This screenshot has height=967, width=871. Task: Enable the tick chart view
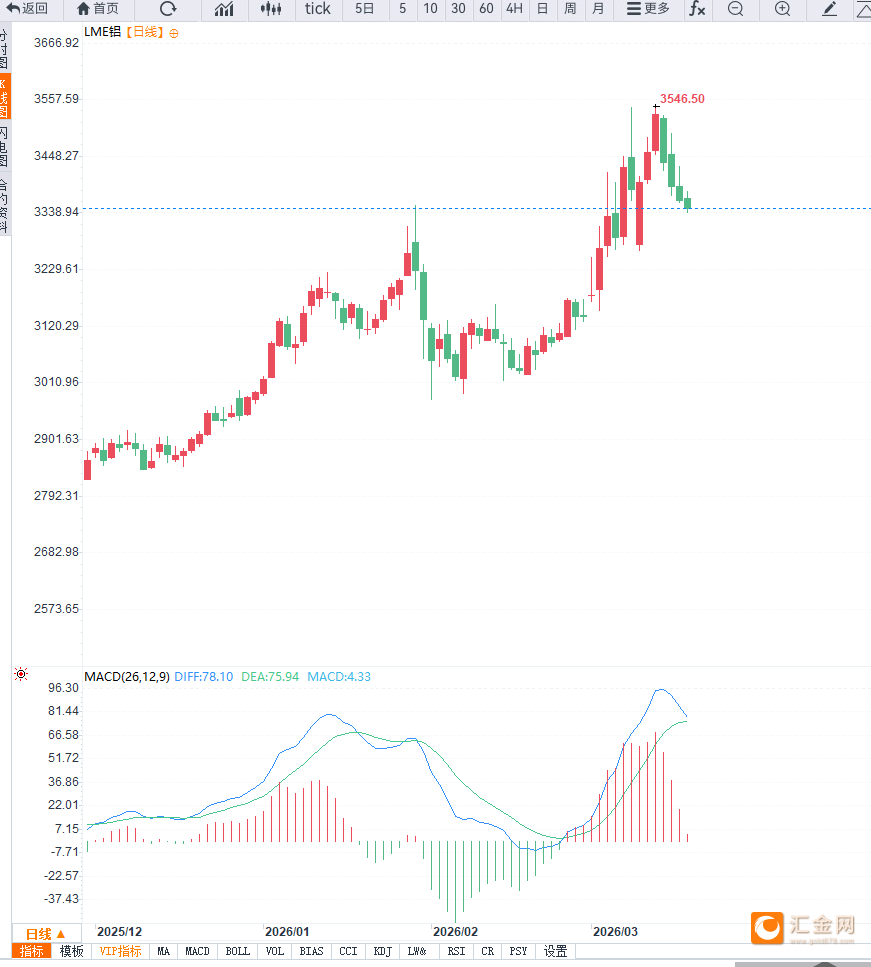click(x=318, y=9)
